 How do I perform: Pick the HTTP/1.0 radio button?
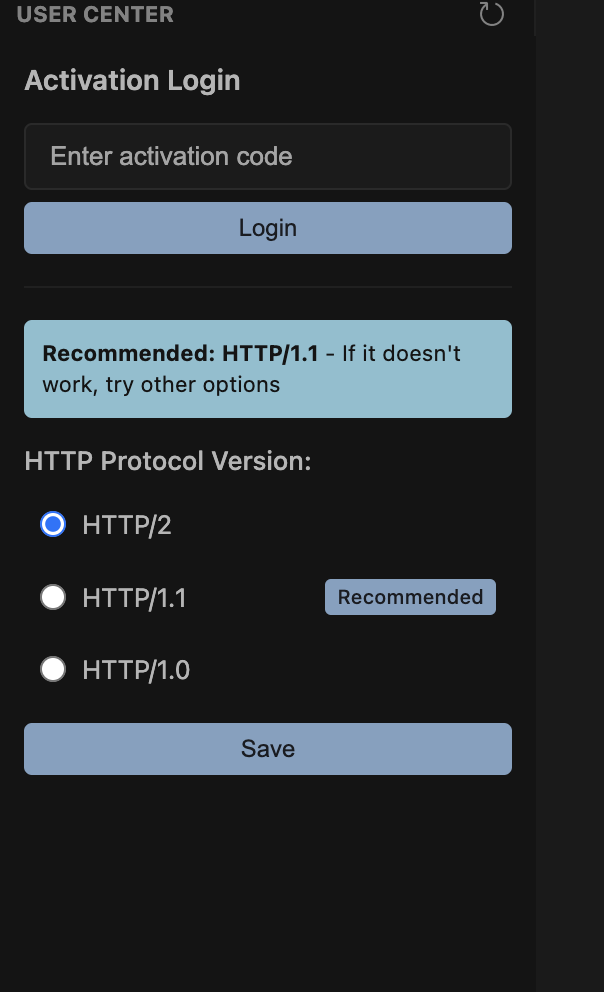53,670
